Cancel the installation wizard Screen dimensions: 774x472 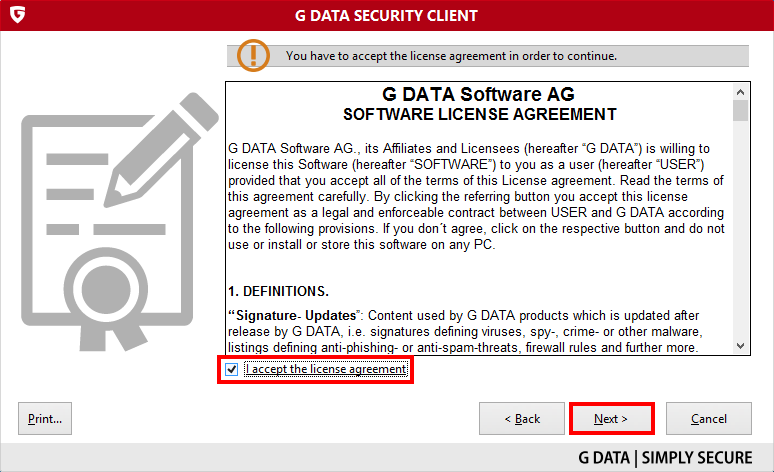(x=709, y=419)
